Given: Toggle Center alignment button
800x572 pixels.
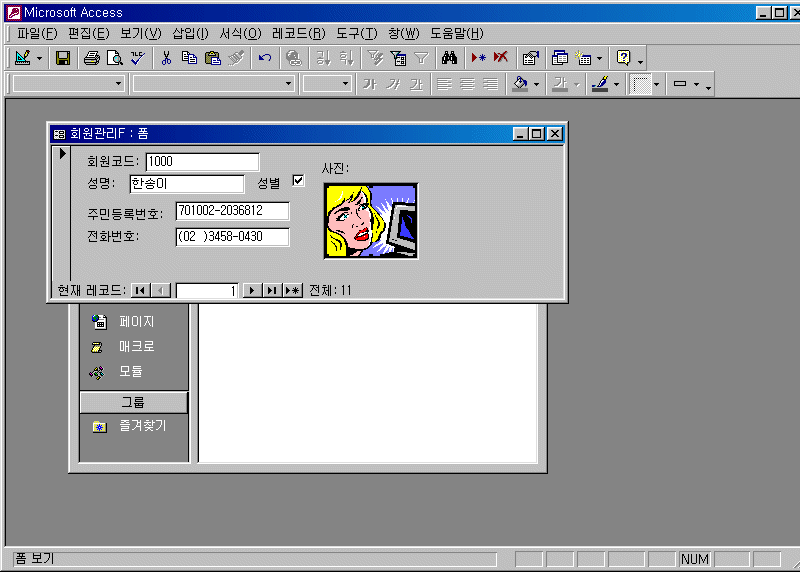Looking at the screenshot, I should 467,84.
